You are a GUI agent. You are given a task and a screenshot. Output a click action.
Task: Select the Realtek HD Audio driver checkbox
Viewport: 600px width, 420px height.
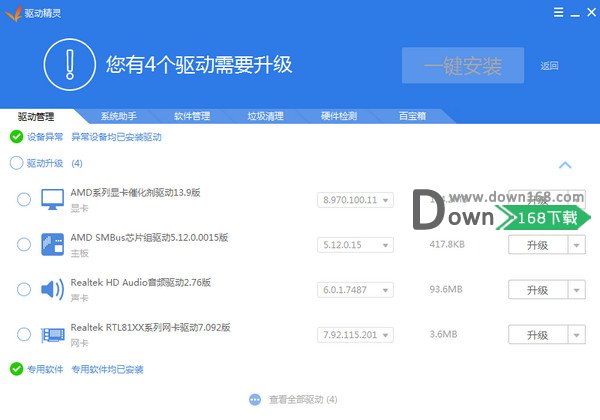pos(24,289)
